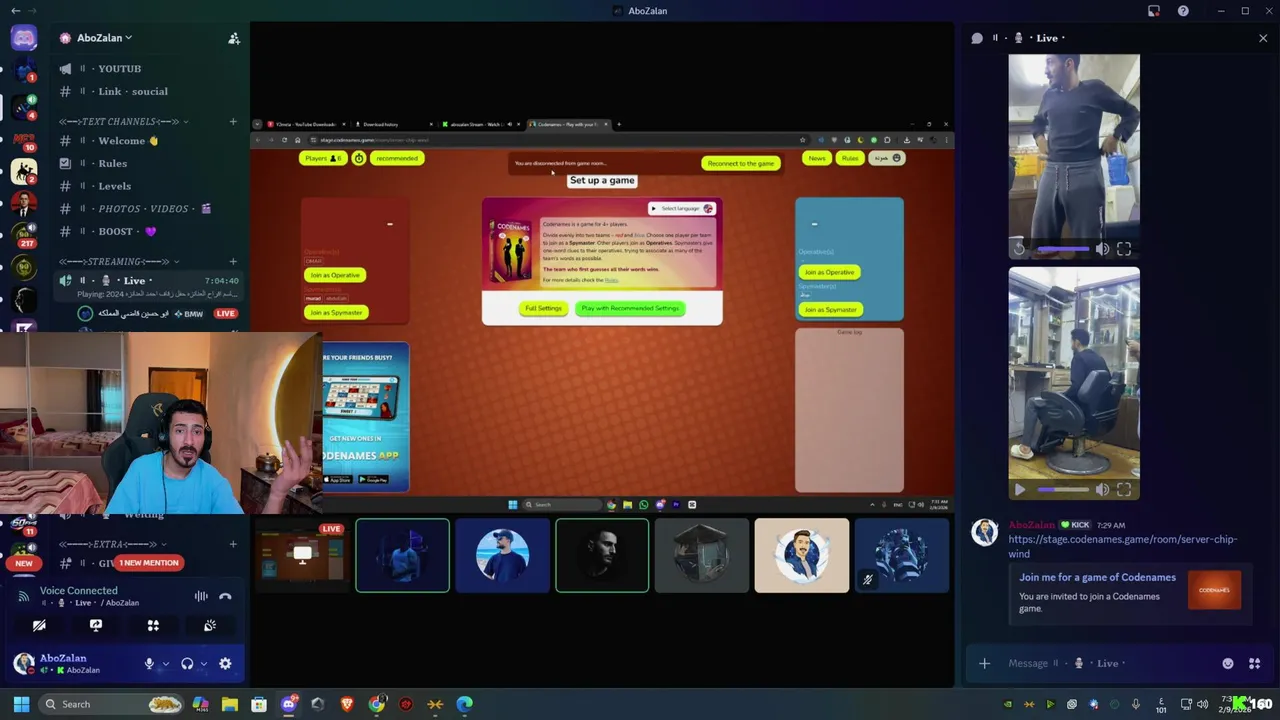Join as Operative on red team
This screenshot has width=1280, height=720.
coord(334,275)
